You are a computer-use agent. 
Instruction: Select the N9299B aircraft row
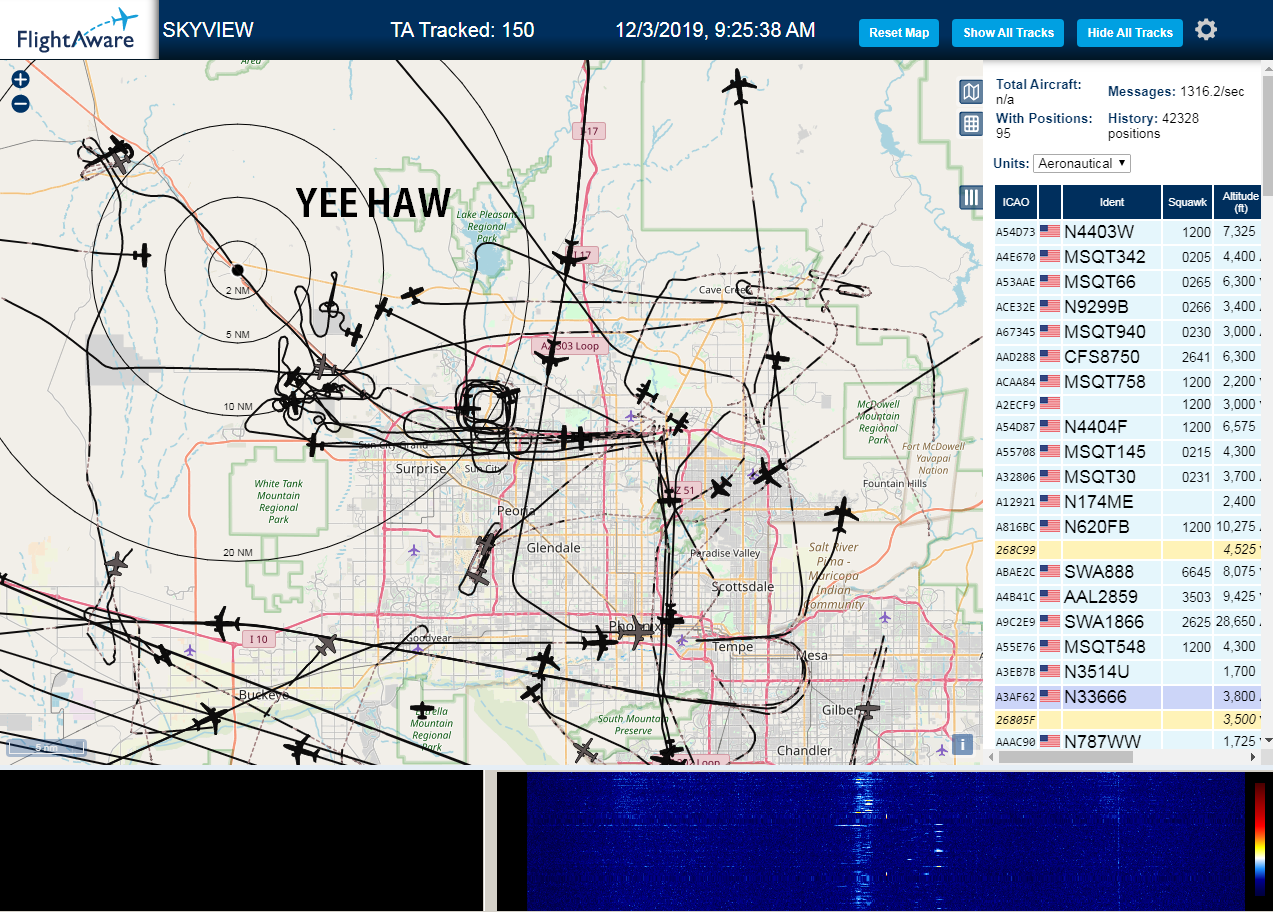click(x=1128, y=307)
